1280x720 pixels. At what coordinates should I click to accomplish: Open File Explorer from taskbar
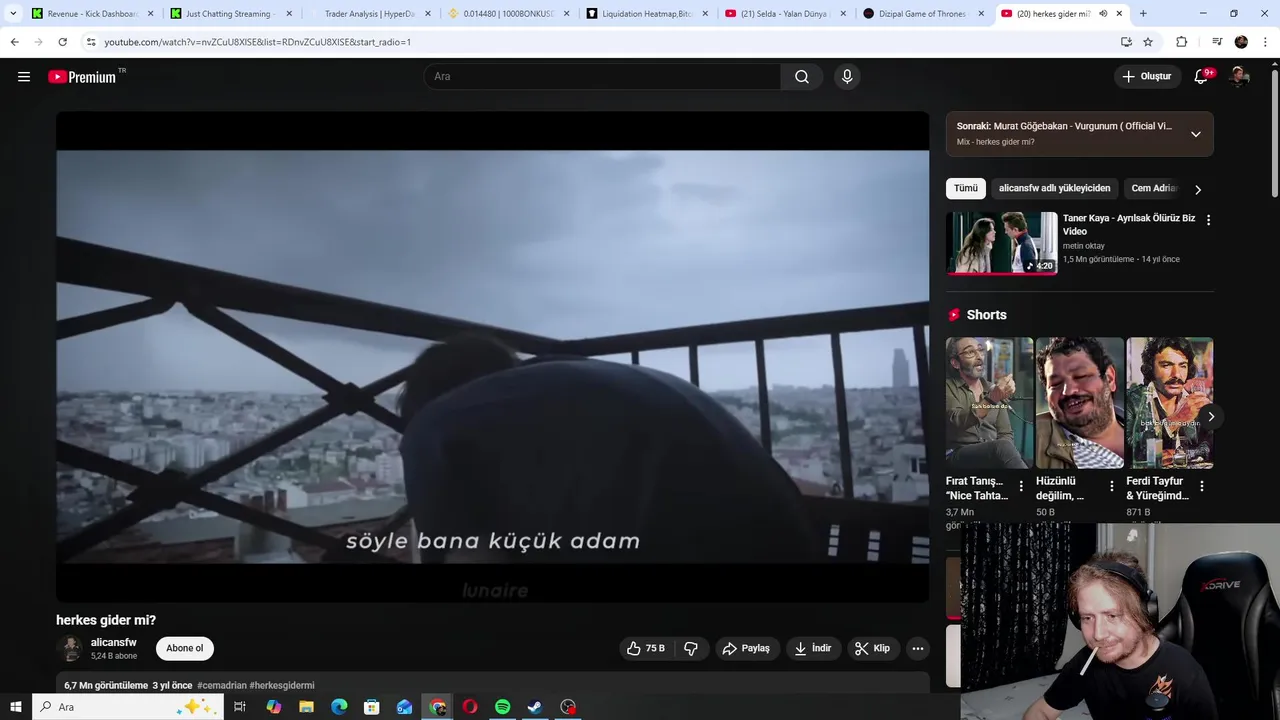tap(306, 707)
